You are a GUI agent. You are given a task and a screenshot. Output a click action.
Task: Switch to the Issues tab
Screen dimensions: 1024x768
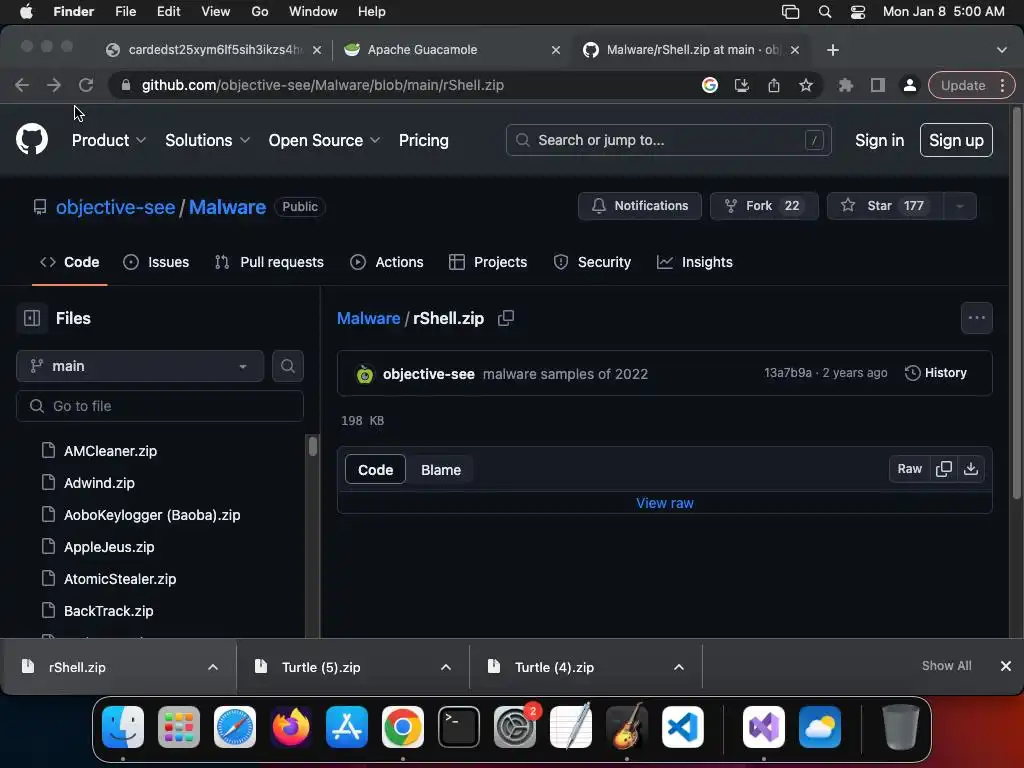[156, 262]
